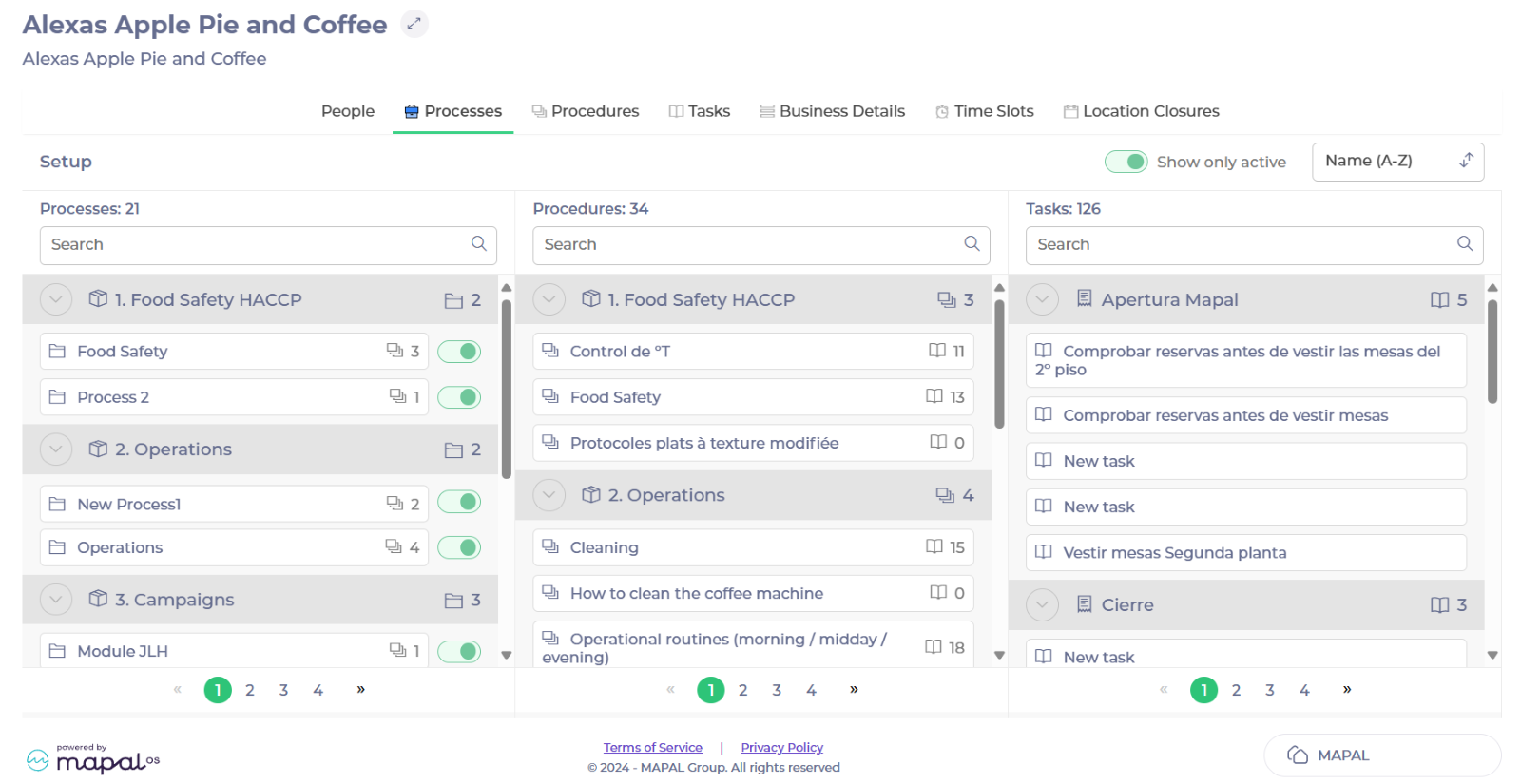This screenshot has width=1521, height=784.
Task: Click folder icon of Module JLH row
Action: [x=57, y=651]
